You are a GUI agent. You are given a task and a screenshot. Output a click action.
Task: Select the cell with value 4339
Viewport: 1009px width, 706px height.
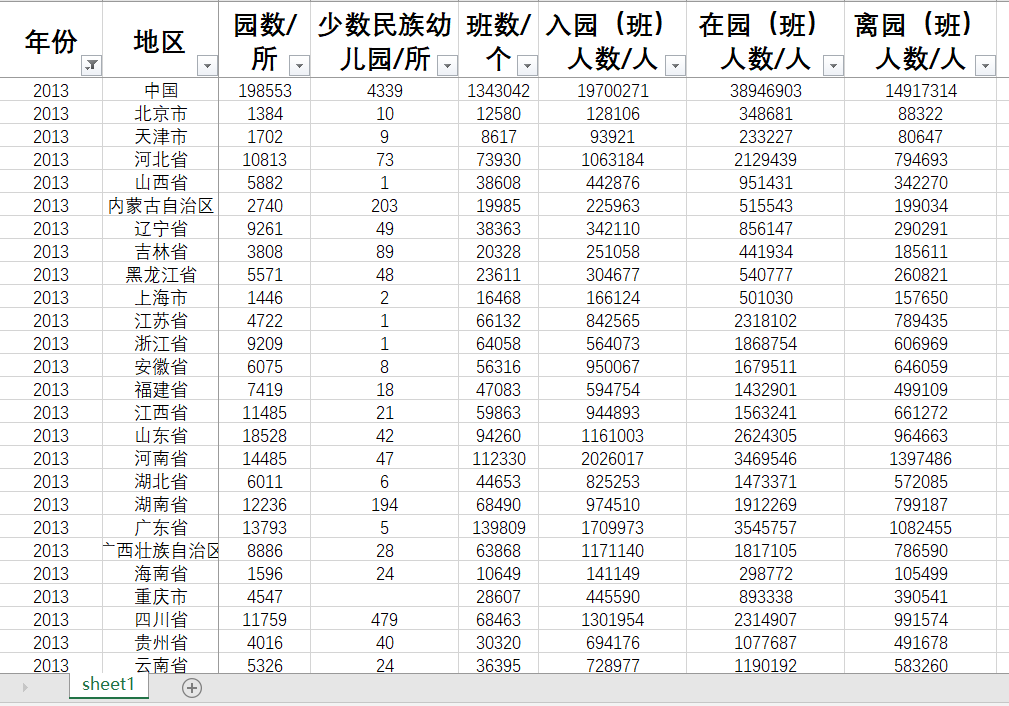[x=384, y=91]
